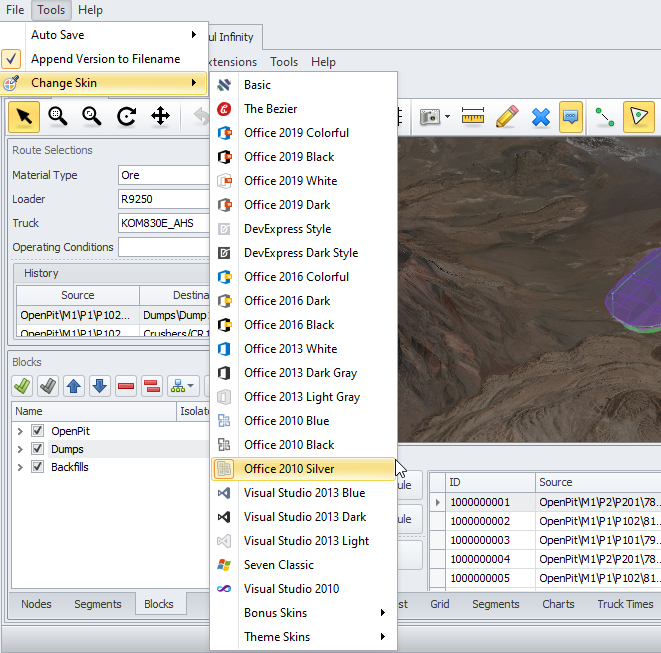Screen dimensions: 661x653
Task: Click the ID column header
Action: pos(491,482)
